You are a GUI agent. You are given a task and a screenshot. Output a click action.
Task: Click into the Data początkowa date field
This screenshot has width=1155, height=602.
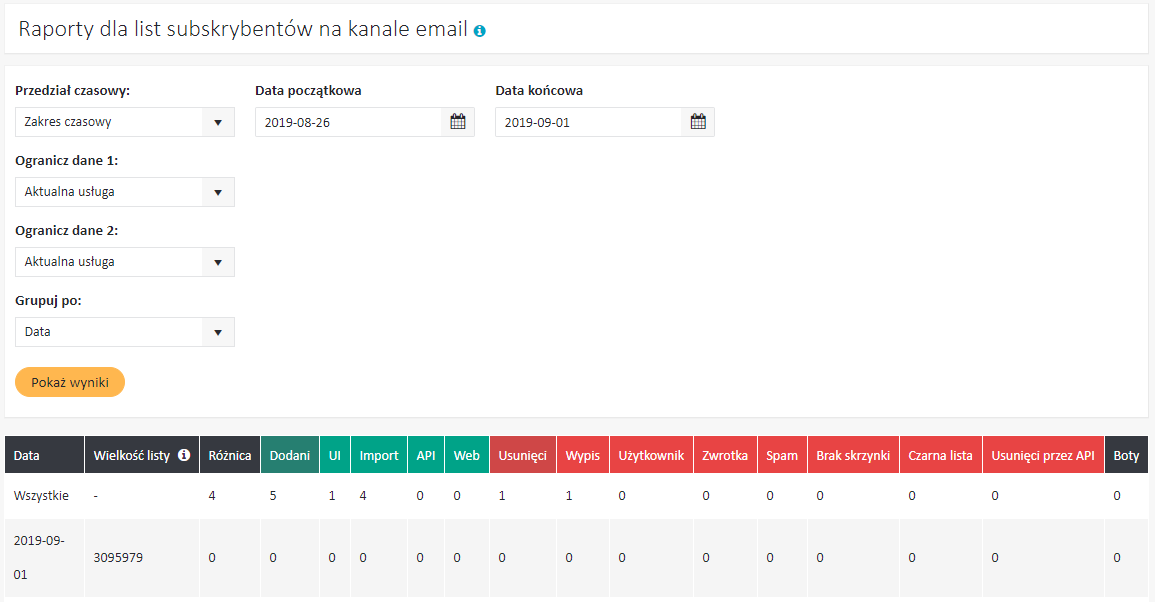coord(348,122)
